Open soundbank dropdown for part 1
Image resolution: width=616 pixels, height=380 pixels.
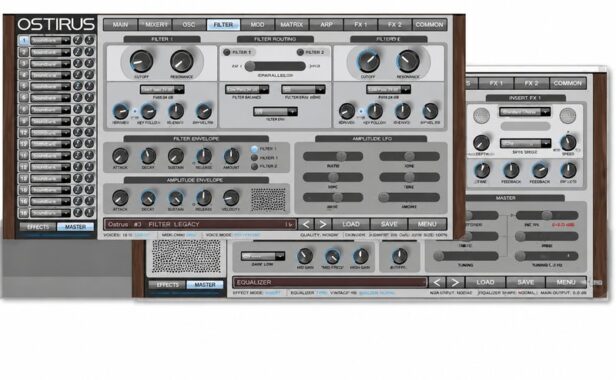[50, 40]
